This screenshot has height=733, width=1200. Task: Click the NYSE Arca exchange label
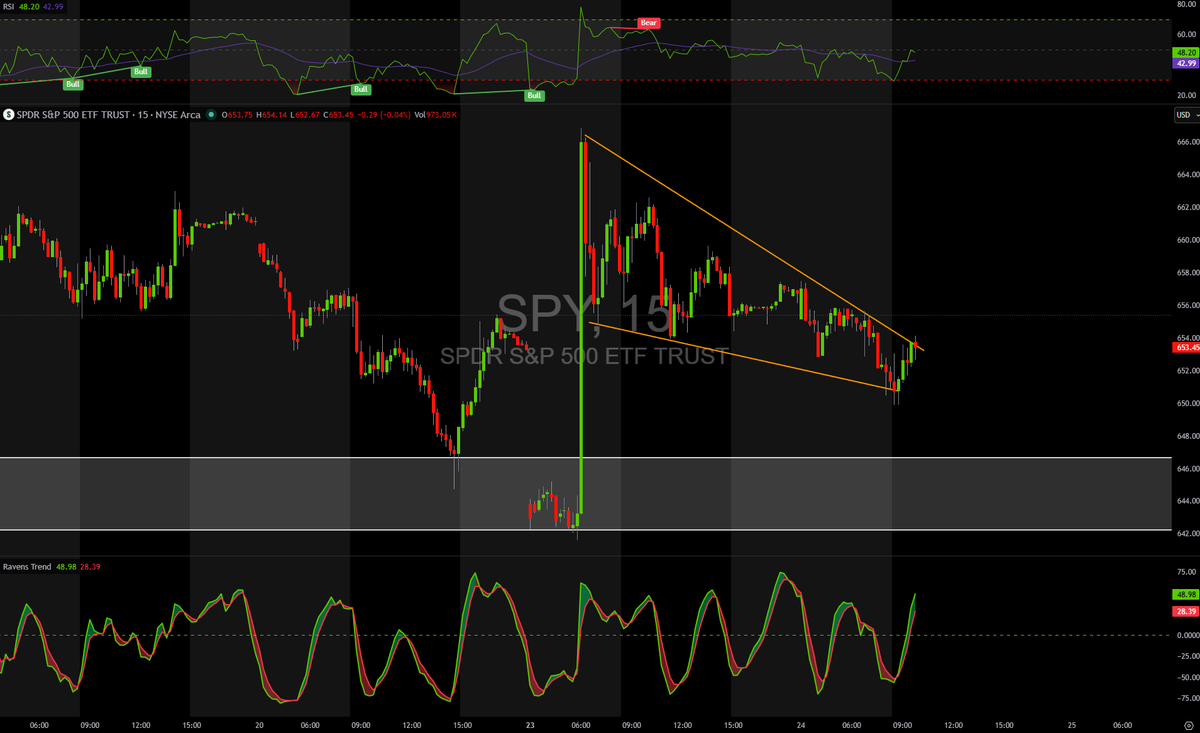coord(176,114)
